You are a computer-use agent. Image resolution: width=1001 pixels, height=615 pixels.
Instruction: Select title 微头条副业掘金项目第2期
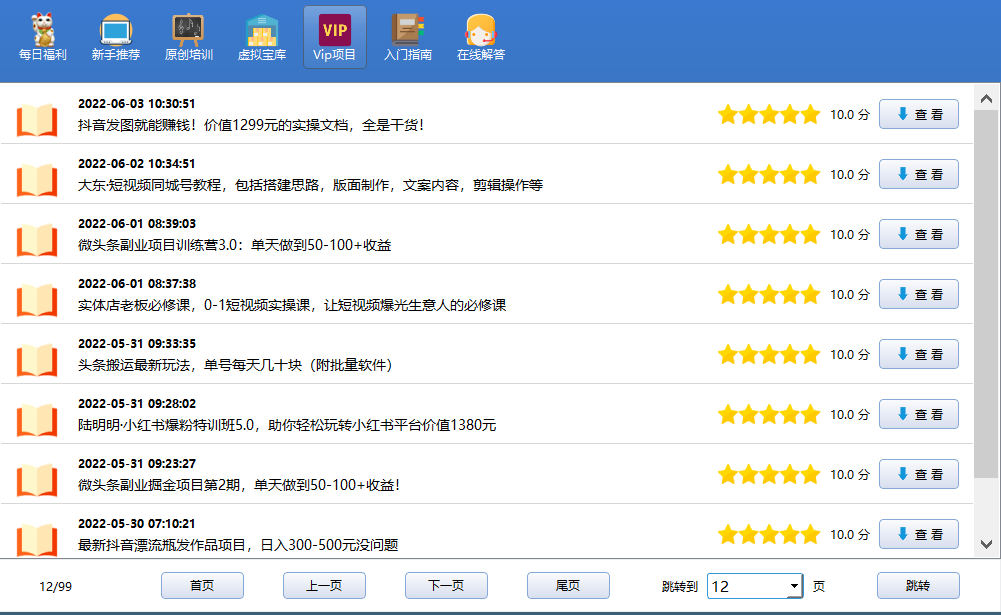click(239, 485)
